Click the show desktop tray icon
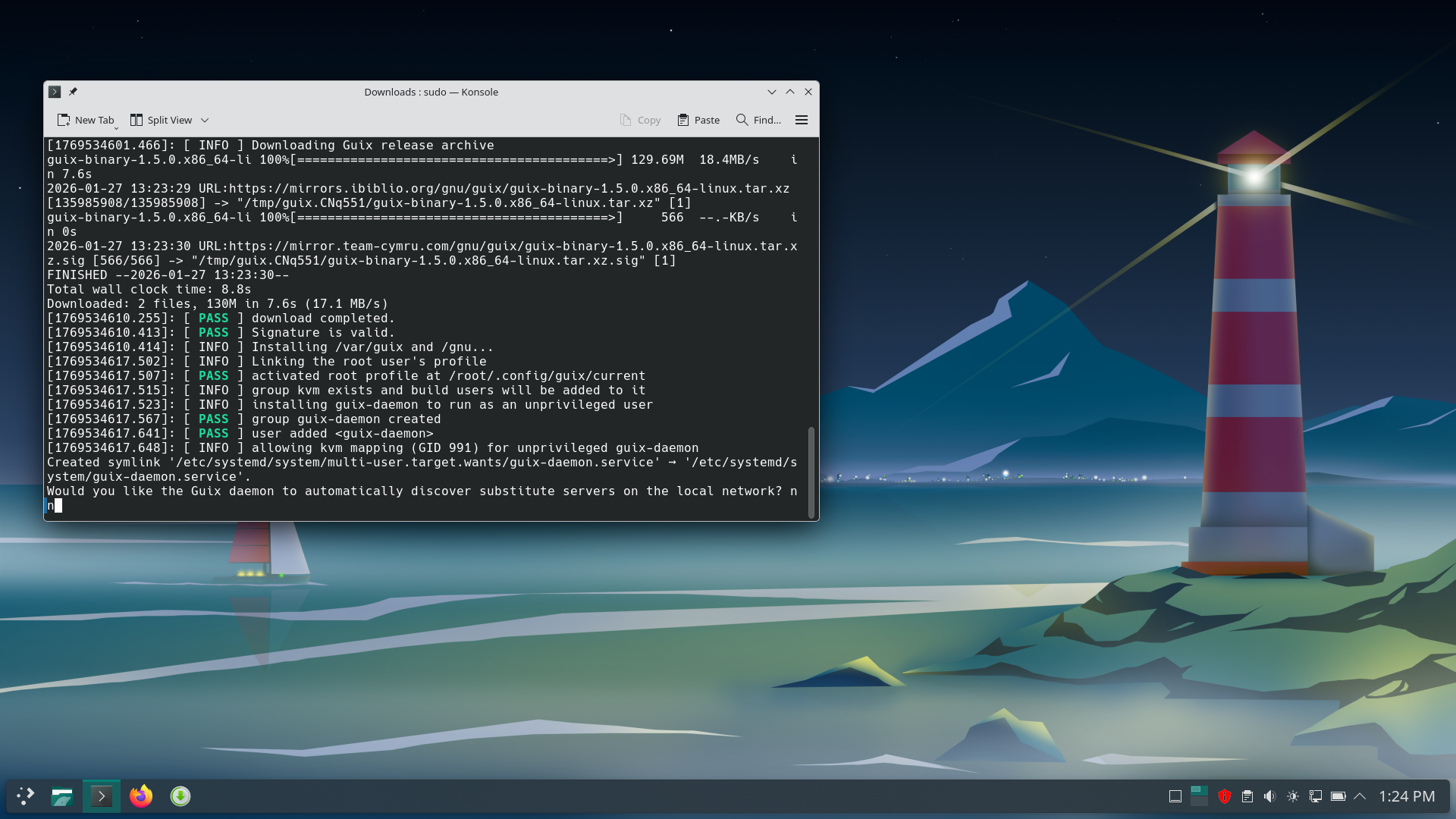The width and height of the screenshot is (1456, 819). (x=1175, y=796)
